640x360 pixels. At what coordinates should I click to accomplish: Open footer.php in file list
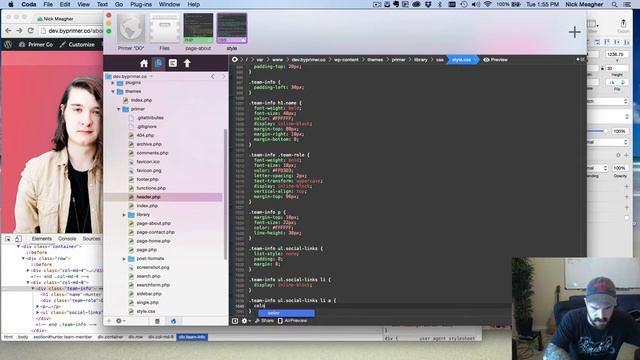point(147,179)
